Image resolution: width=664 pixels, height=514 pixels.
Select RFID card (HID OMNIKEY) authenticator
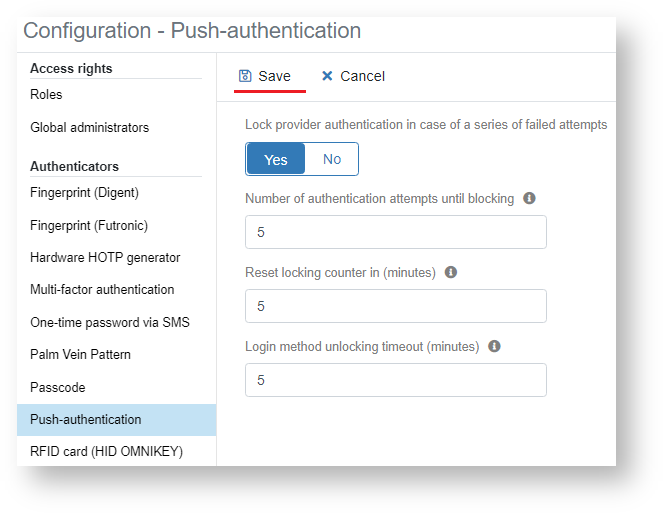[106, 451]
